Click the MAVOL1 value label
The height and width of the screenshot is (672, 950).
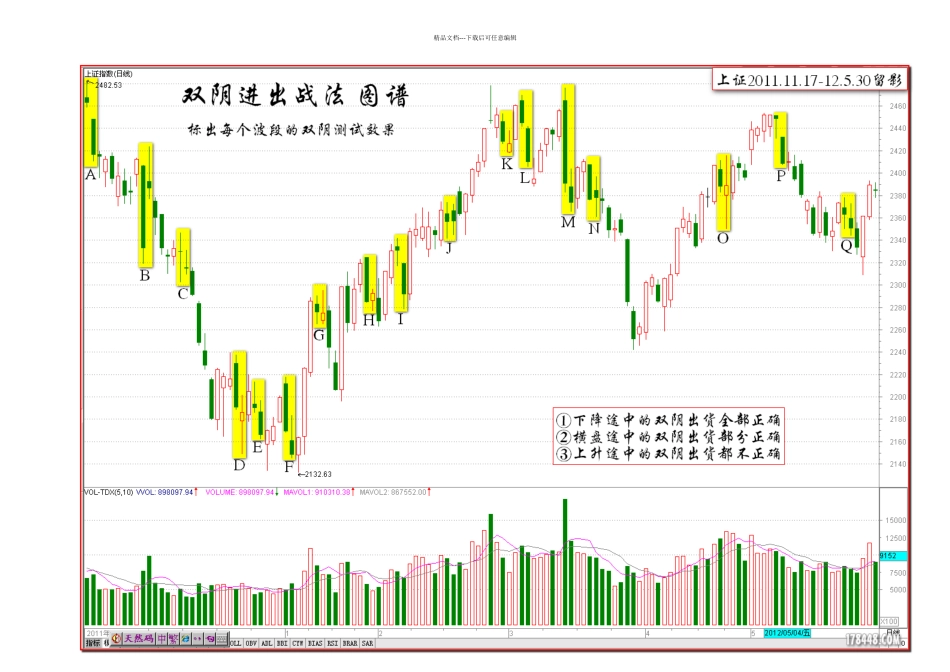click(x=319, y=492)
